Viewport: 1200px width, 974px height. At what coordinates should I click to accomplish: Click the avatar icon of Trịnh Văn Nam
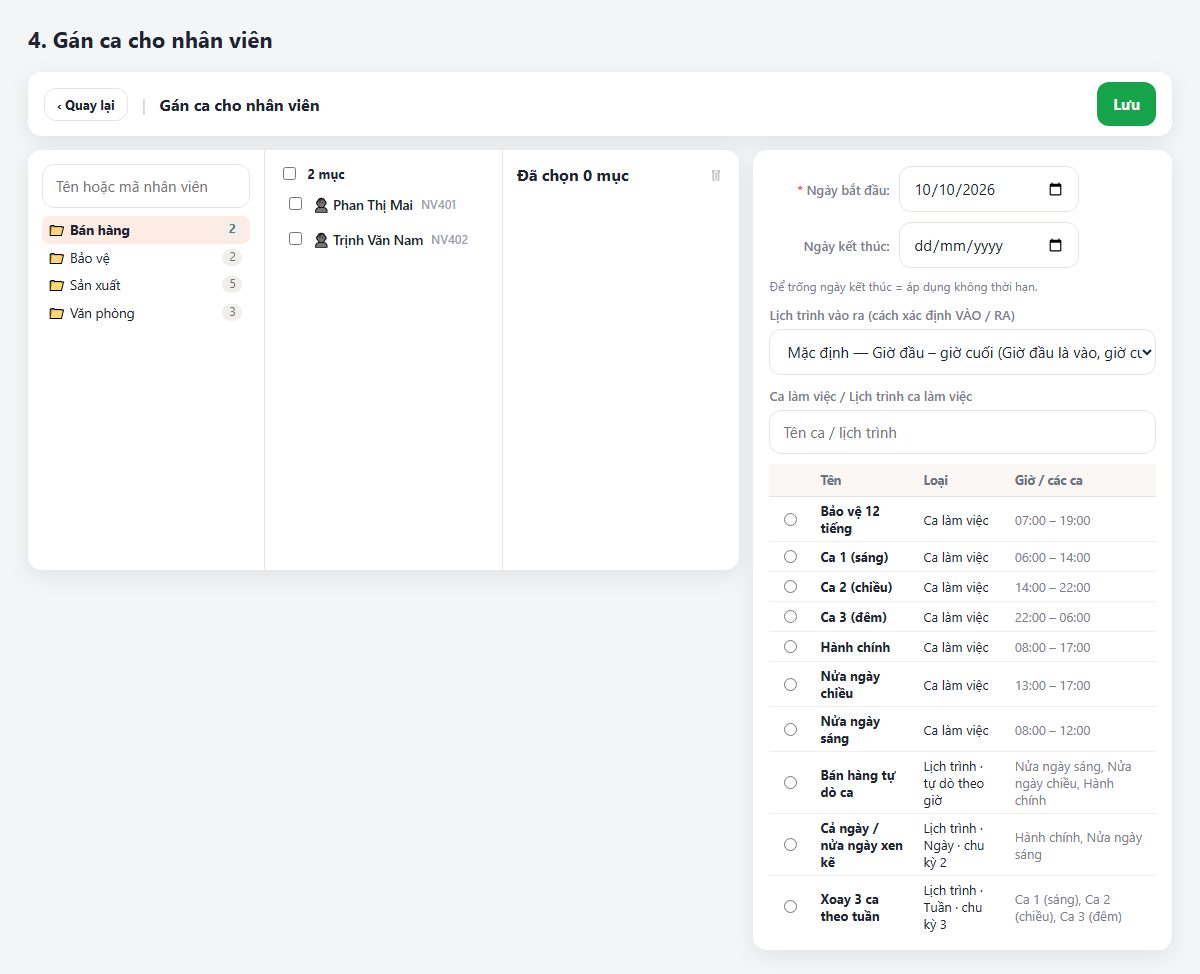coord(321,240)
